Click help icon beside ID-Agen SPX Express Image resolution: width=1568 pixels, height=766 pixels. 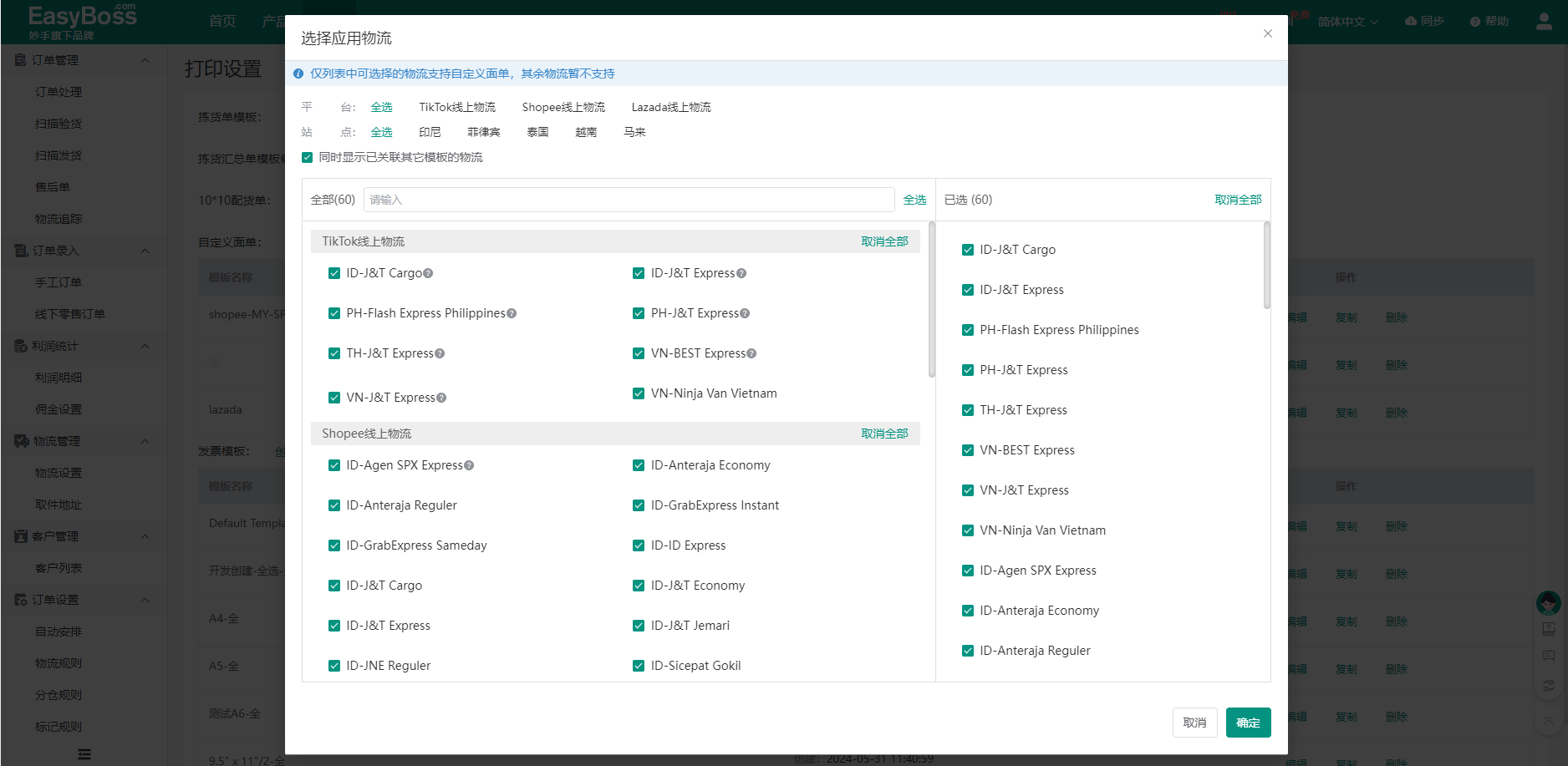tap(469, 465)
